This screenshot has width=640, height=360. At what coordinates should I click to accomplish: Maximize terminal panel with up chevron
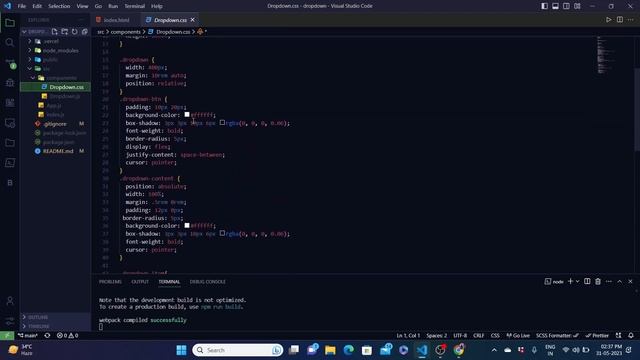click(620, 281)
